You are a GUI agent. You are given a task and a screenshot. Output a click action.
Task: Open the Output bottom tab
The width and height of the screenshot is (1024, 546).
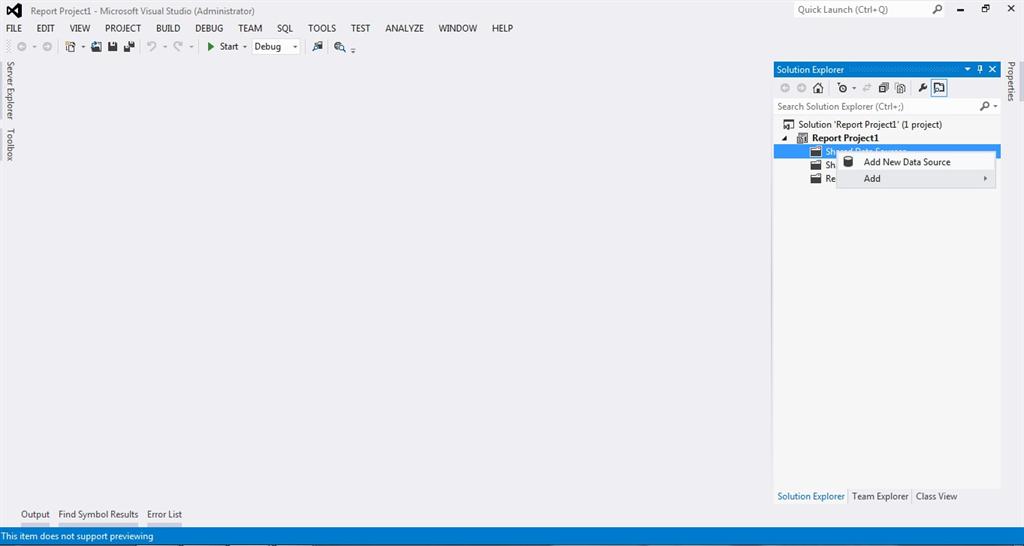35,515
